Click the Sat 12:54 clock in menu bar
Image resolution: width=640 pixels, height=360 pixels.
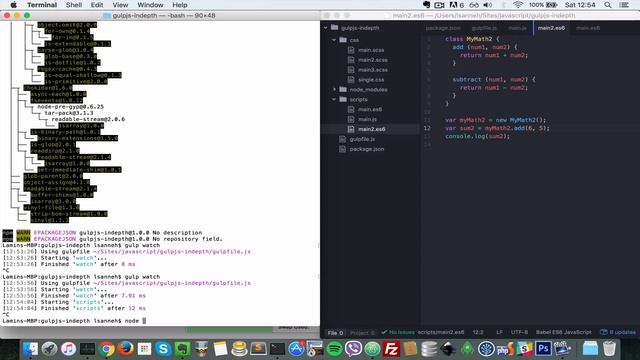pos(580,5)
